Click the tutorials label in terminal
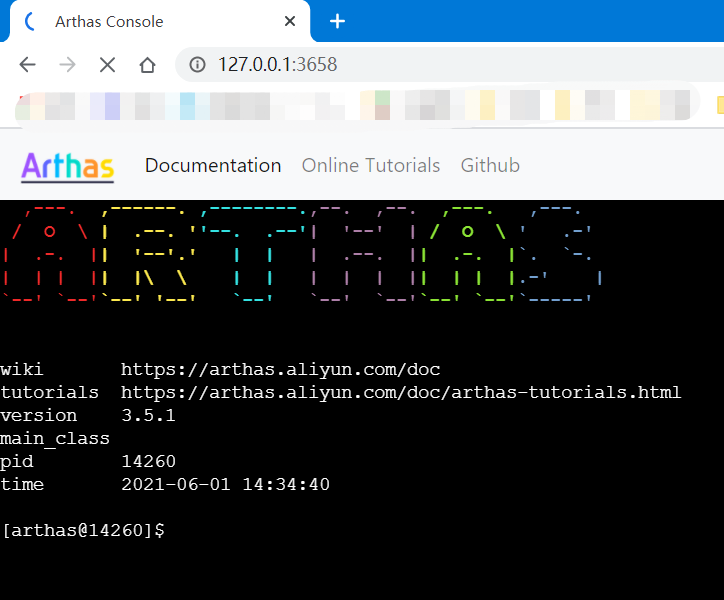This screenshot has width=724, height=600. 49,393
